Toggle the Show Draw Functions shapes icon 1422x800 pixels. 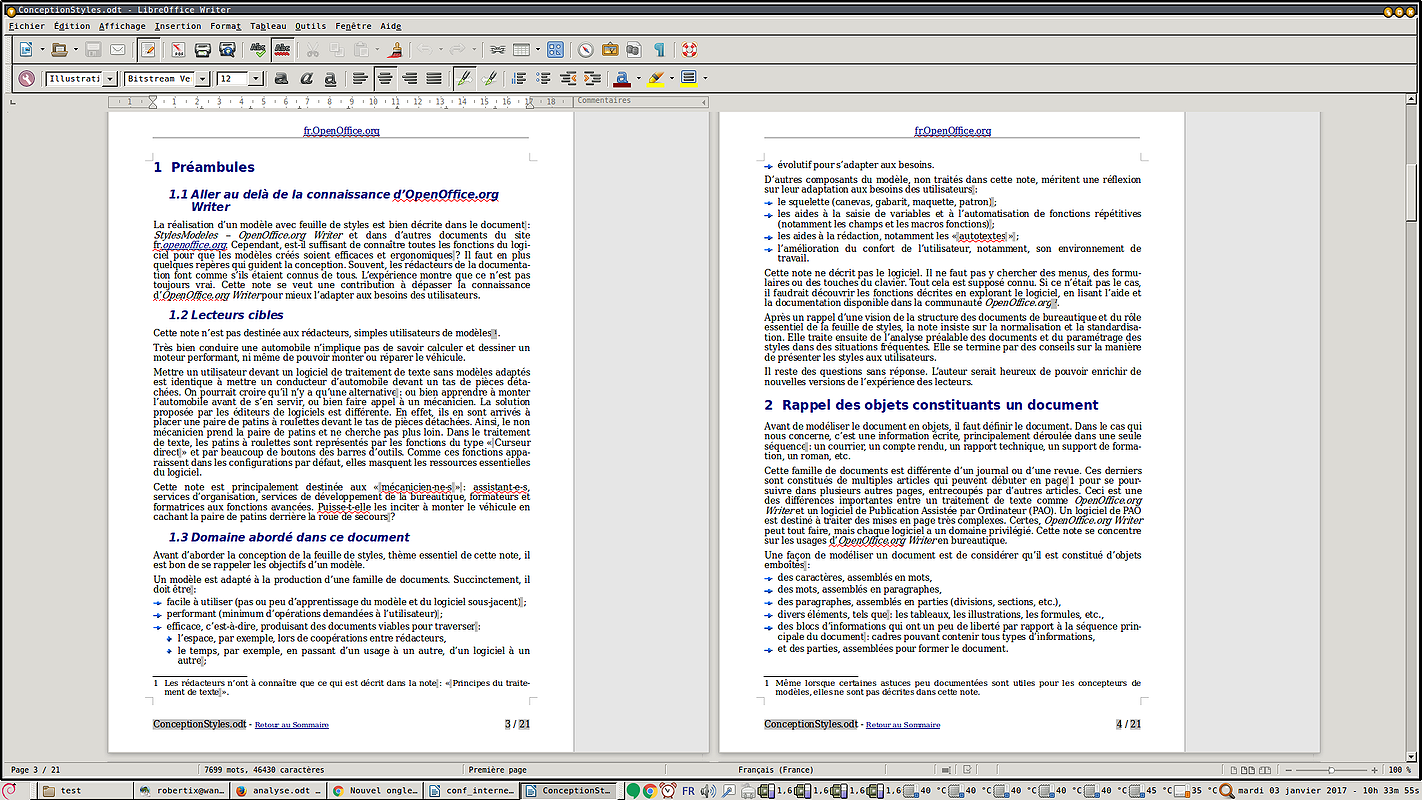(555, 49)
